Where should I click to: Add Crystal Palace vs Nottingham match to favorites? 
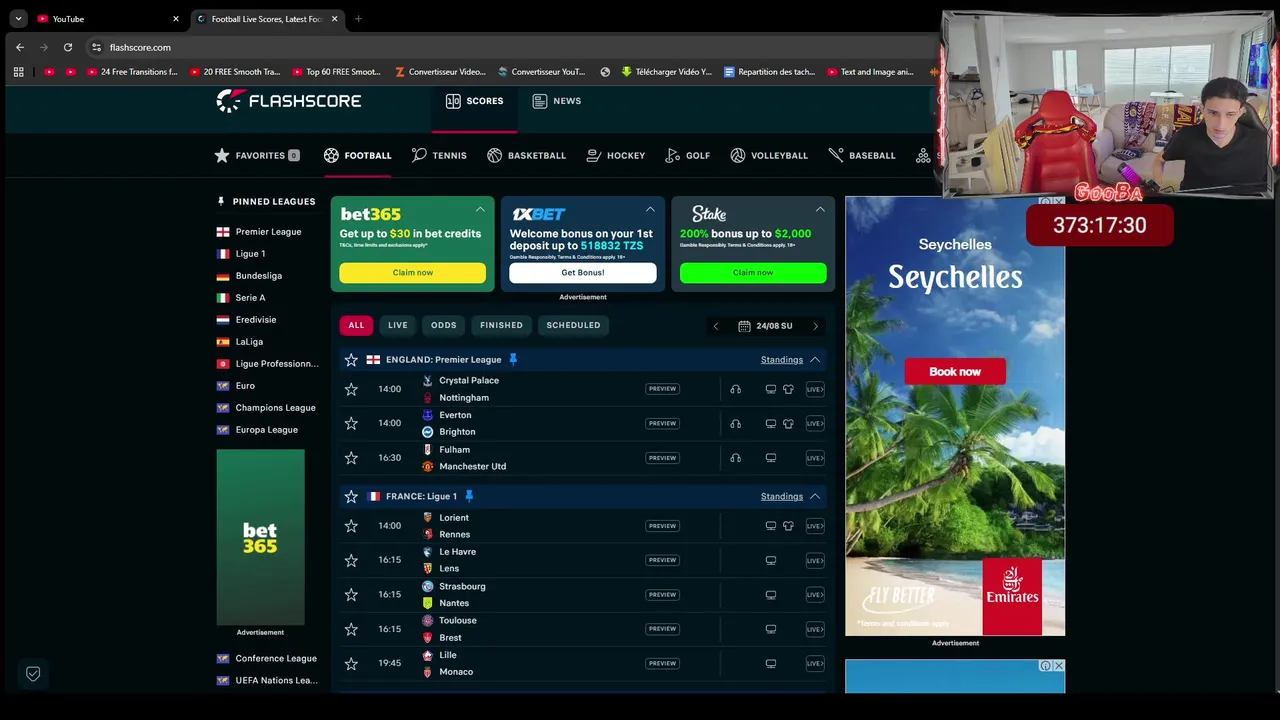click(x=351, y=389)
